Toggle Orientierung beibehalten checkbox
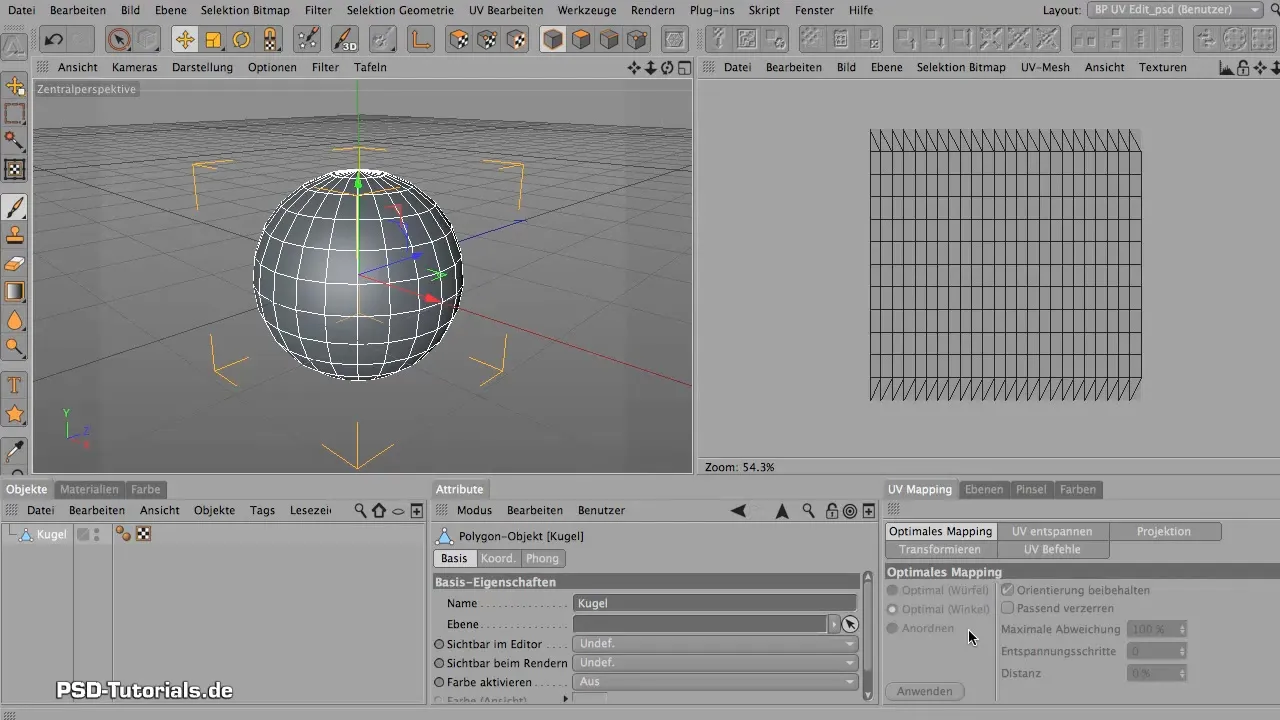Image resolution: width=1280 pixels, height=720 pixels. (x=1008, y=590)
